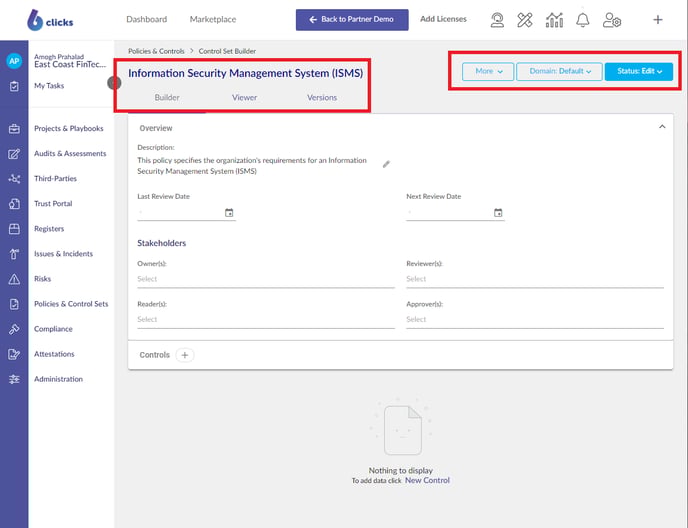Click the Risks warning triangle icon
688x528 pixels.
coord(14,279)
